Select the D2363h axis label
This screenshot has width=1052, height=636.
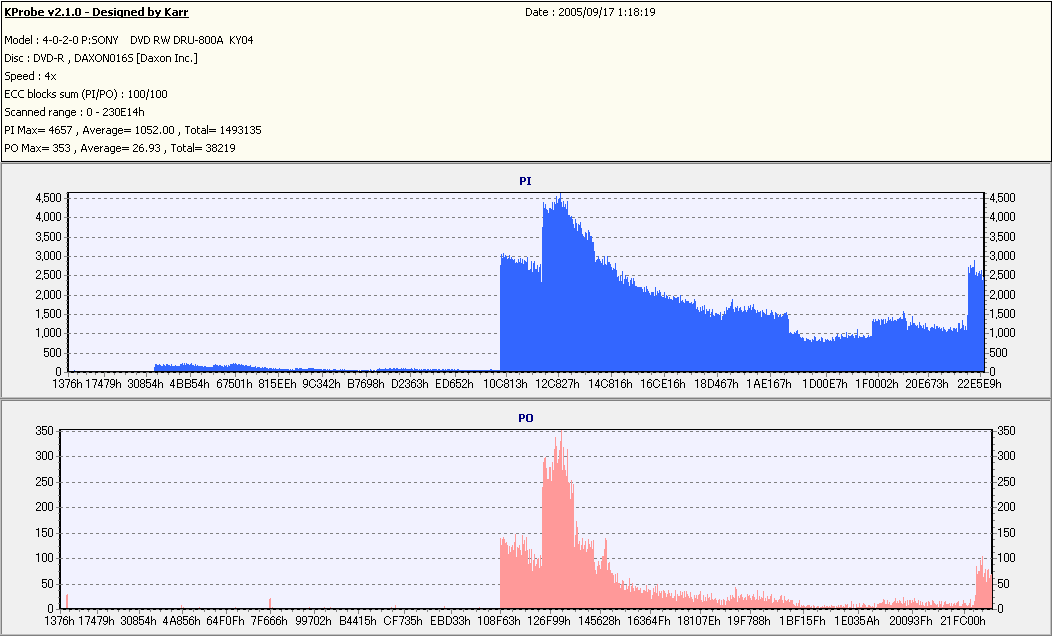tap(409, 384)
